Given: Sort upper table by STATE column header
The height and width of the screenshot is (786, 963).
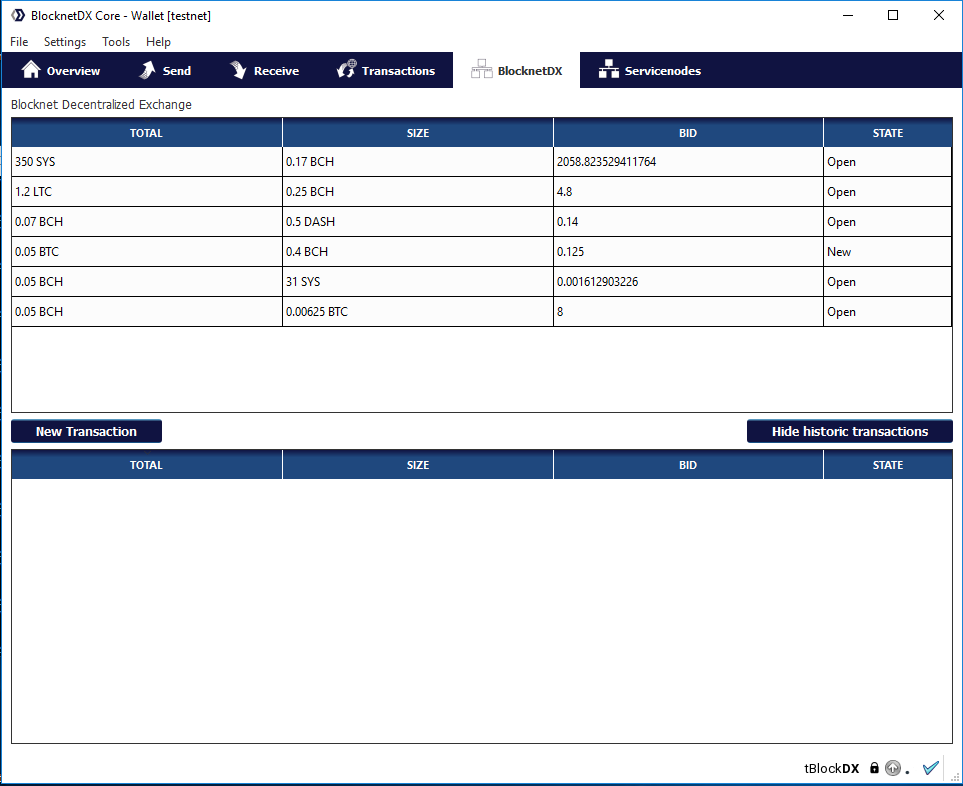Looking at the screenshot, I should click(888, 133).
